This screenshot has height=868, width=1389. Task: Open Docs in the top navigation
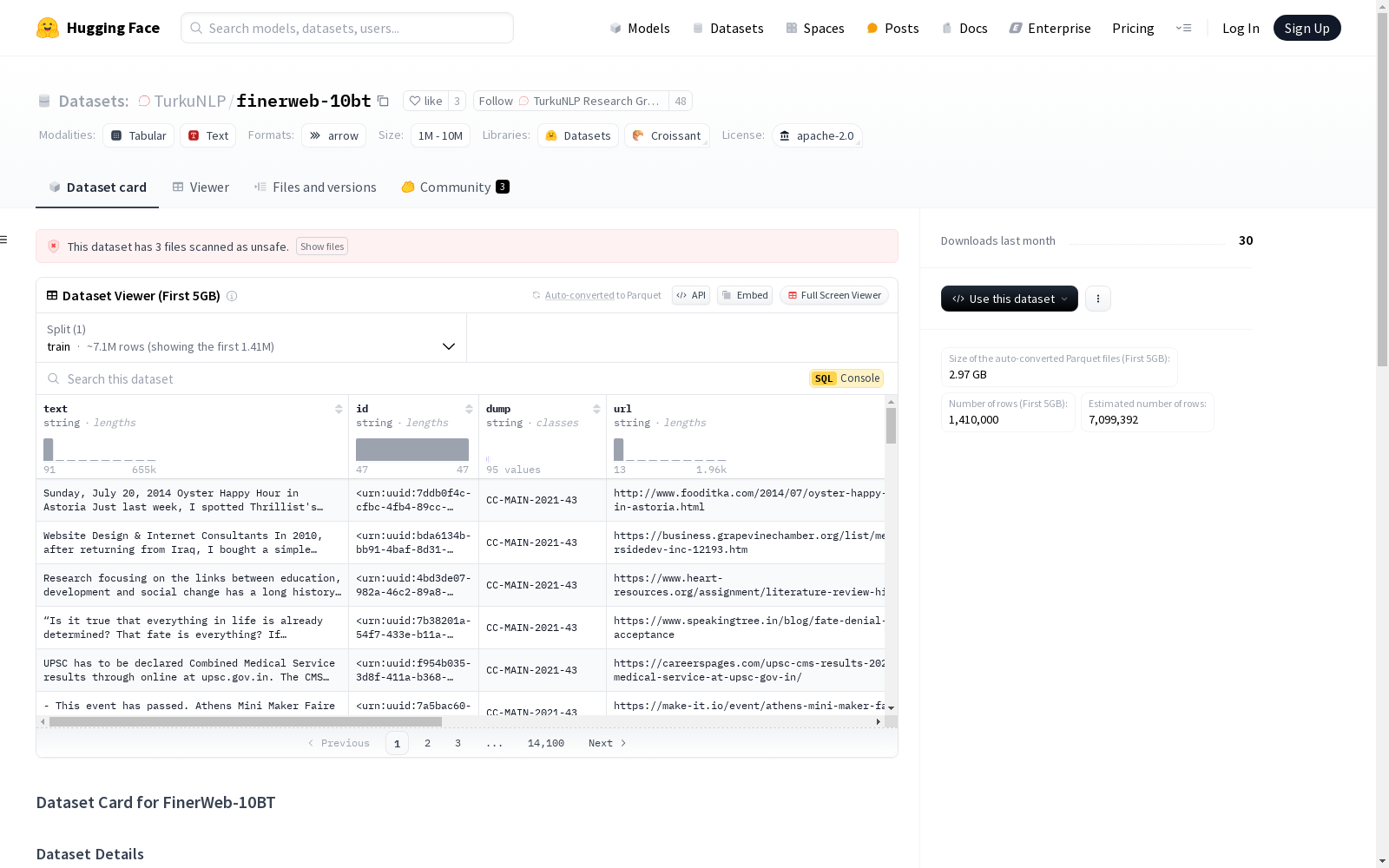[x=964, y=28]
